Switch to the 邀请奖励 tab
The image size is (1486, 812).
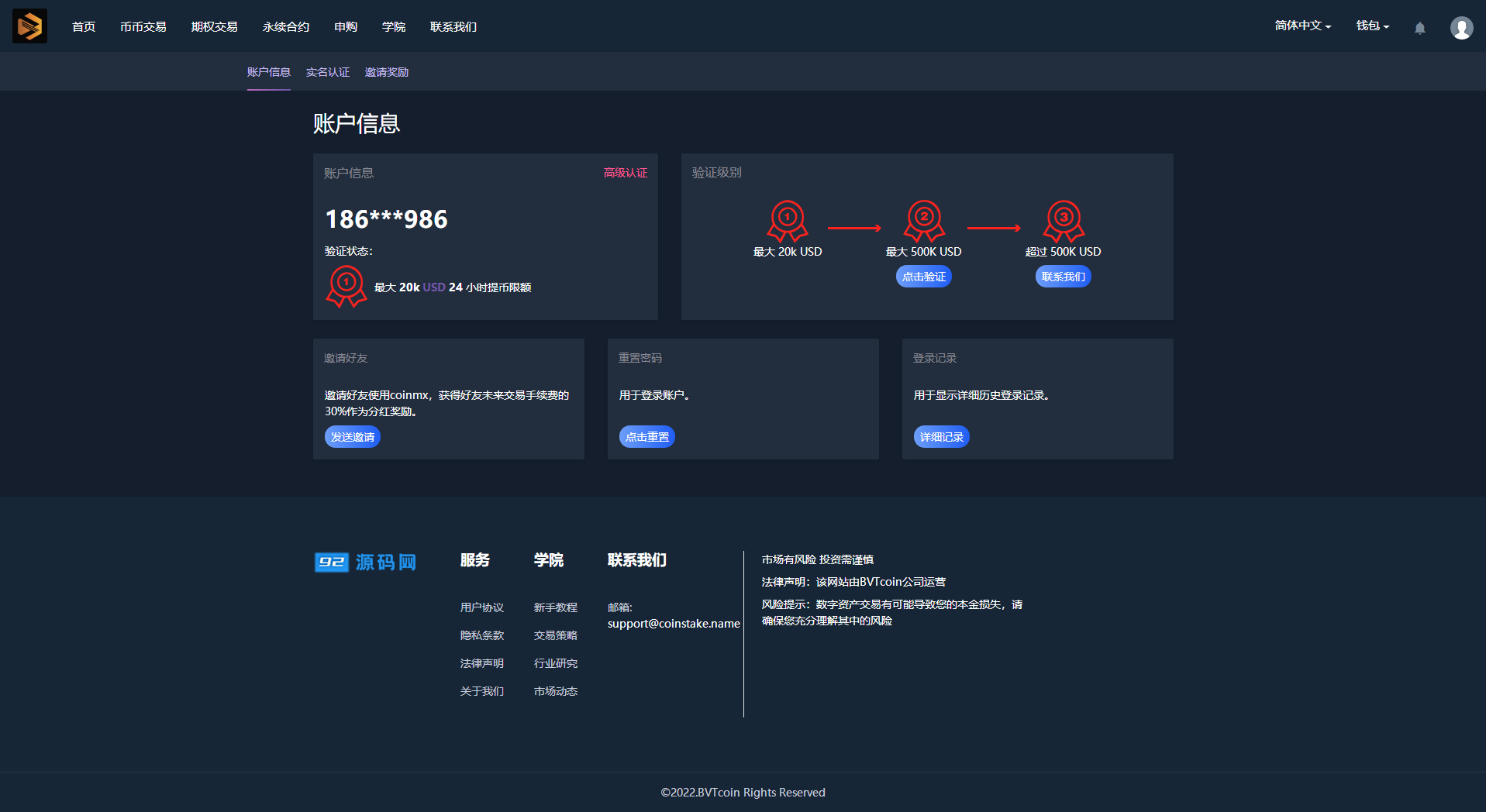[387, 72]
